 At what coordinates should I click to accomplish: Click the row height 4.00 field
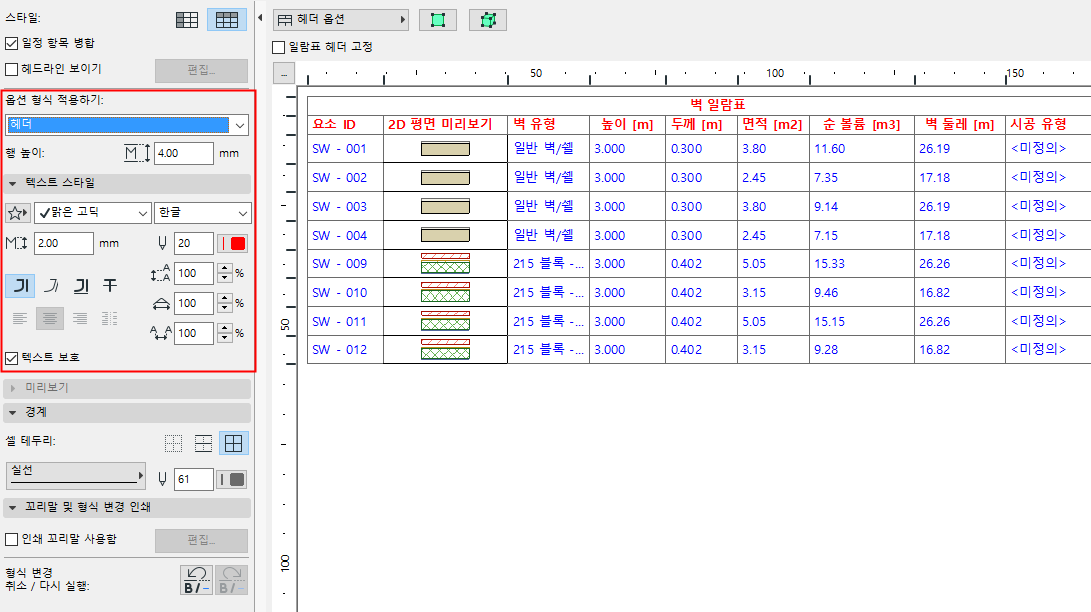pos(184,153)
